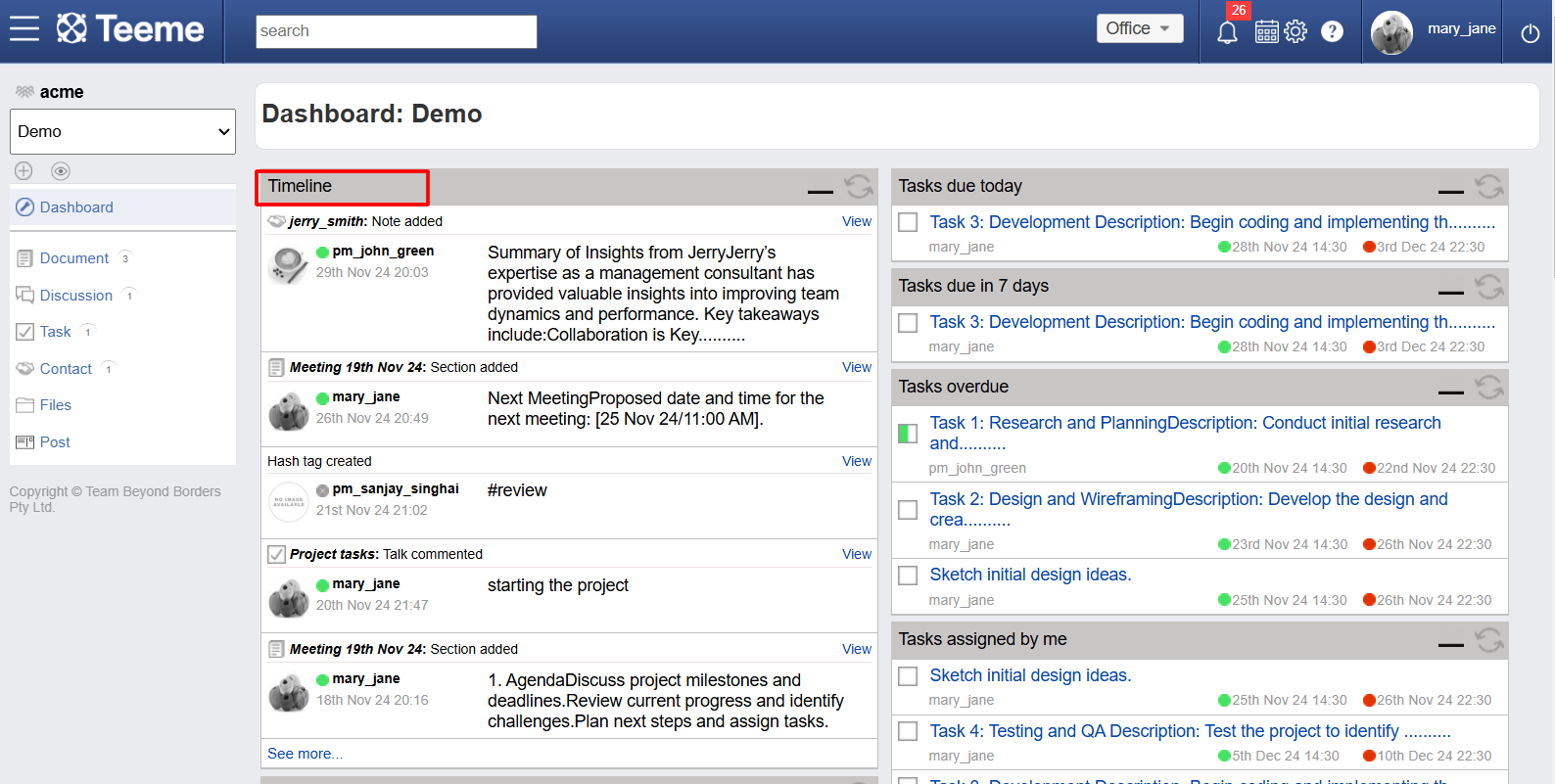1555x784 pixels.
Task: Toggle Task 1 Research half-filled checkbox
Action: (908, 433)
